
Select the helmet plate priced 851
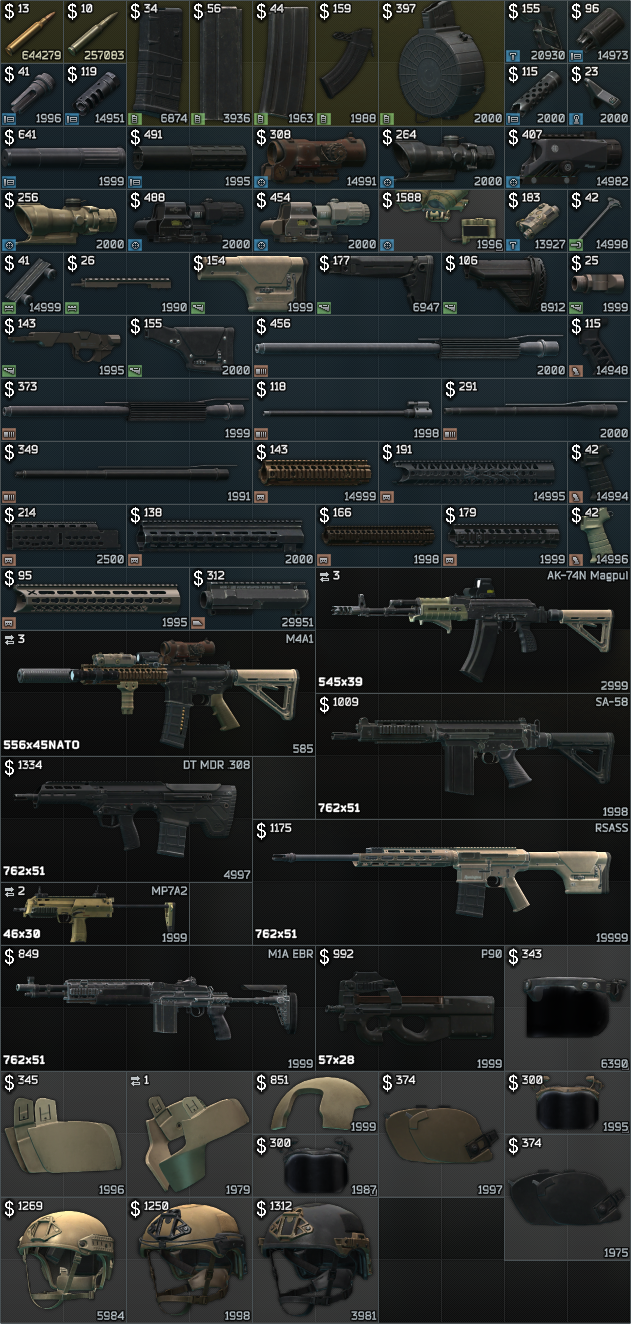coord(314,1102)
